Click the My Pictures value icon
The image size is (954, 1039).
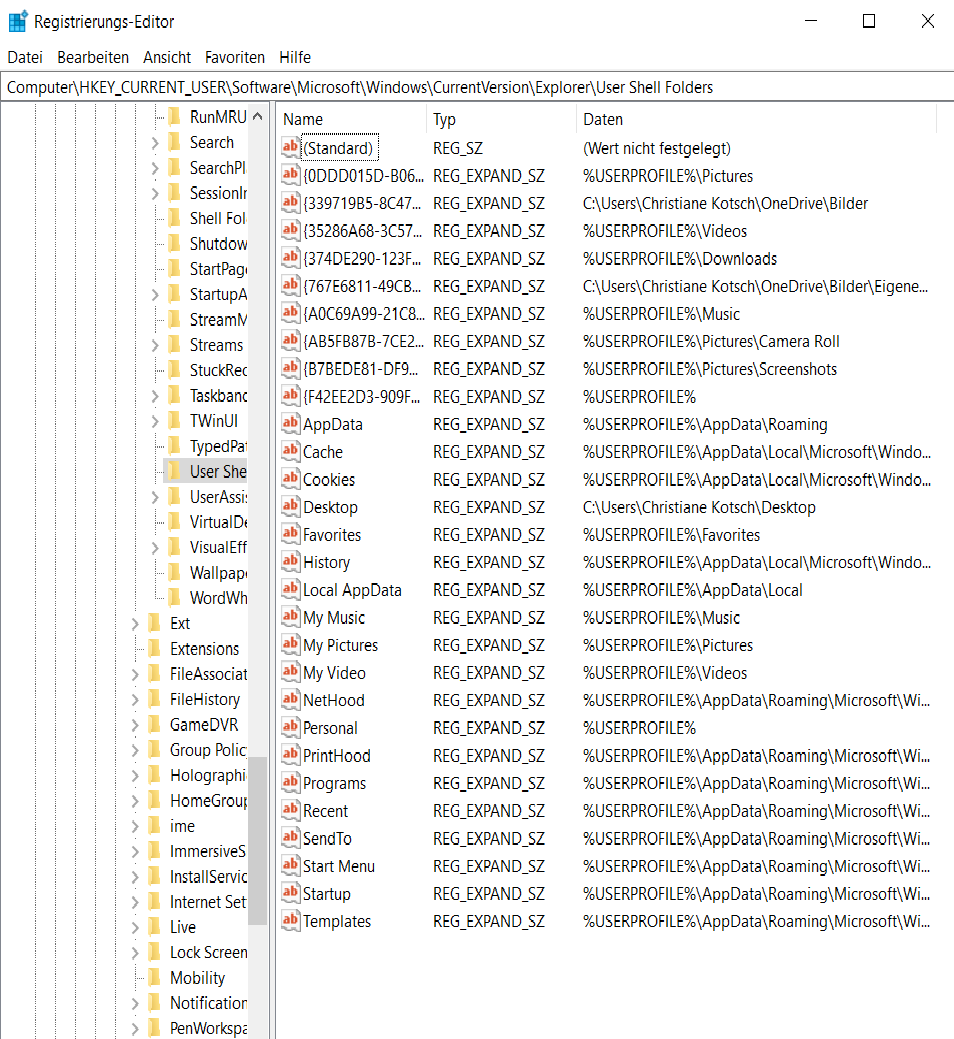pos(290,644)
